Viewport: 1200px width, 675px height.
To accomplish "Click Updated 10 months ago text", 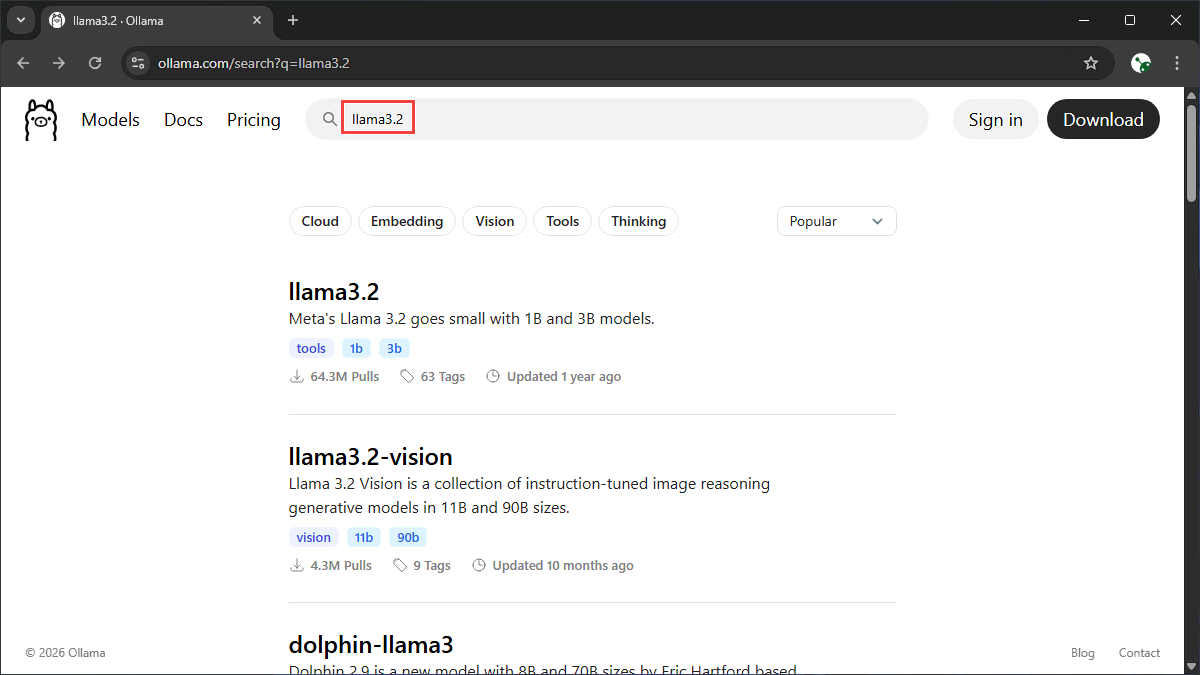I will click(563, 565).
